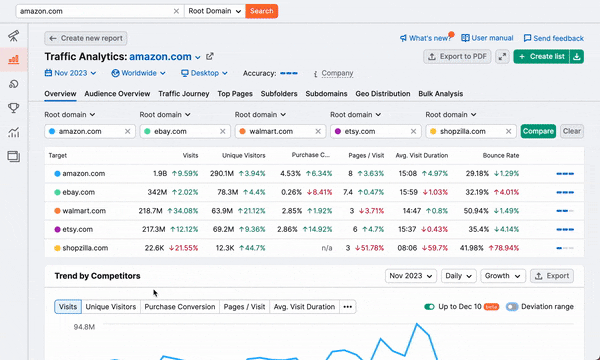Switch to the Top Pages tab

235,94
